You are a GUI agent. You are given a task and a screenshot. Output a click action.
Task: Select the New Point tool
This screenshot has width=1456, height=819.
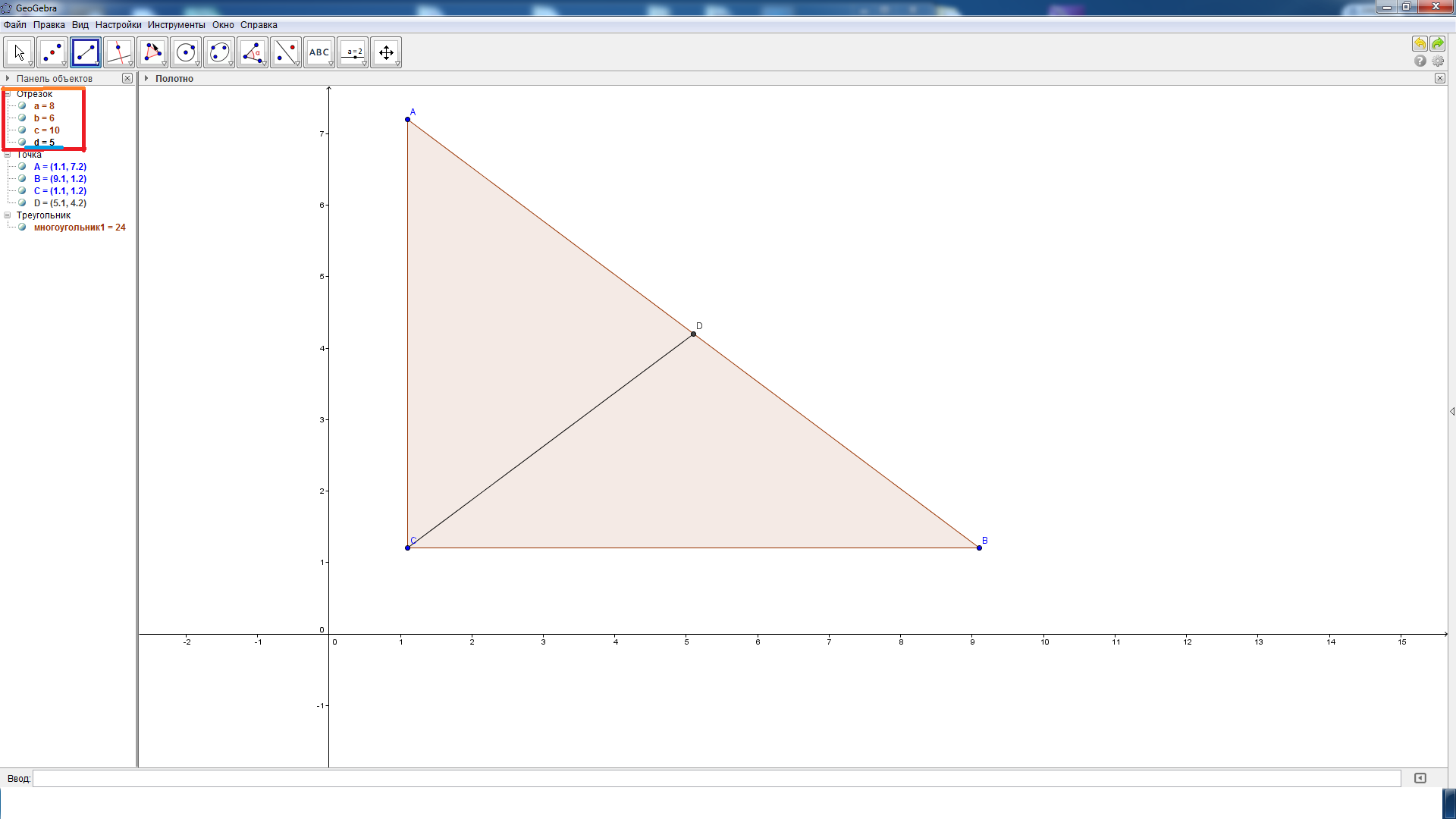click(x=52, y=52)
